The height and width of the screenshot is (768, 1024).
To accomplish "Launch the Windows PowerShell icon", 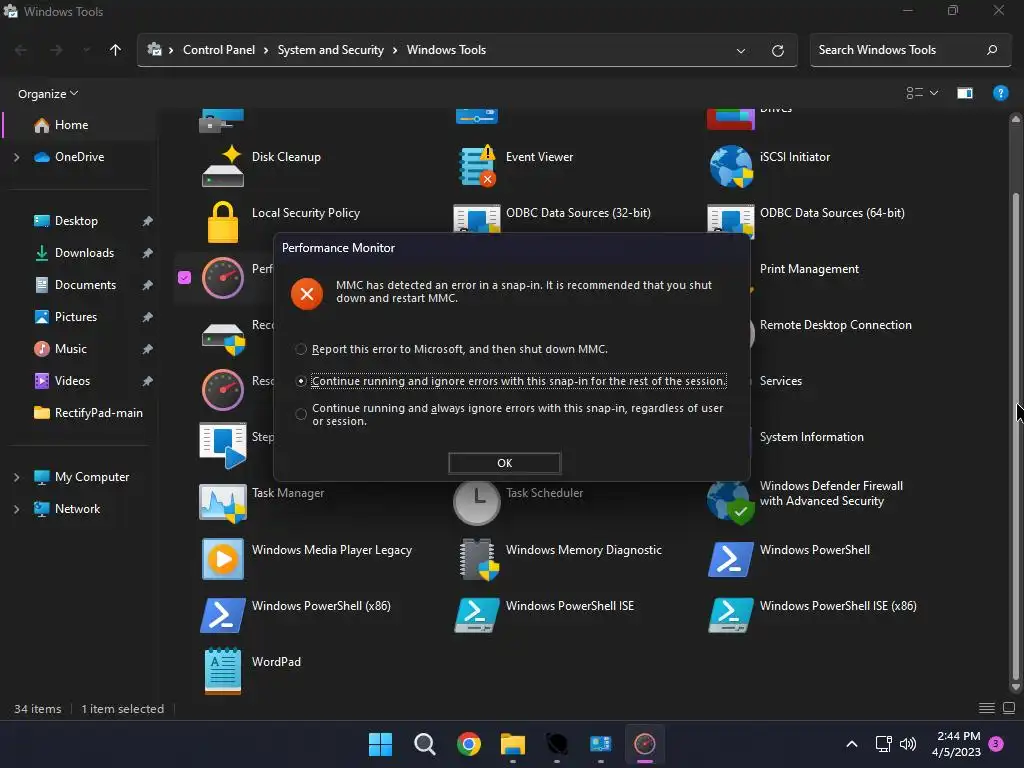I will coord(731,559).
